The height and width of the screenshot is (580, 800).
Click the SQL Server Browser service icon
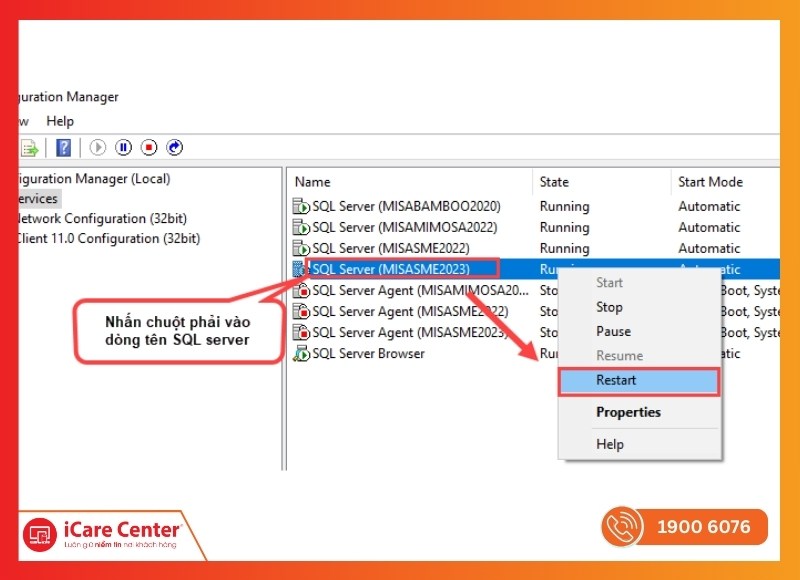click(x=301, y=354)
